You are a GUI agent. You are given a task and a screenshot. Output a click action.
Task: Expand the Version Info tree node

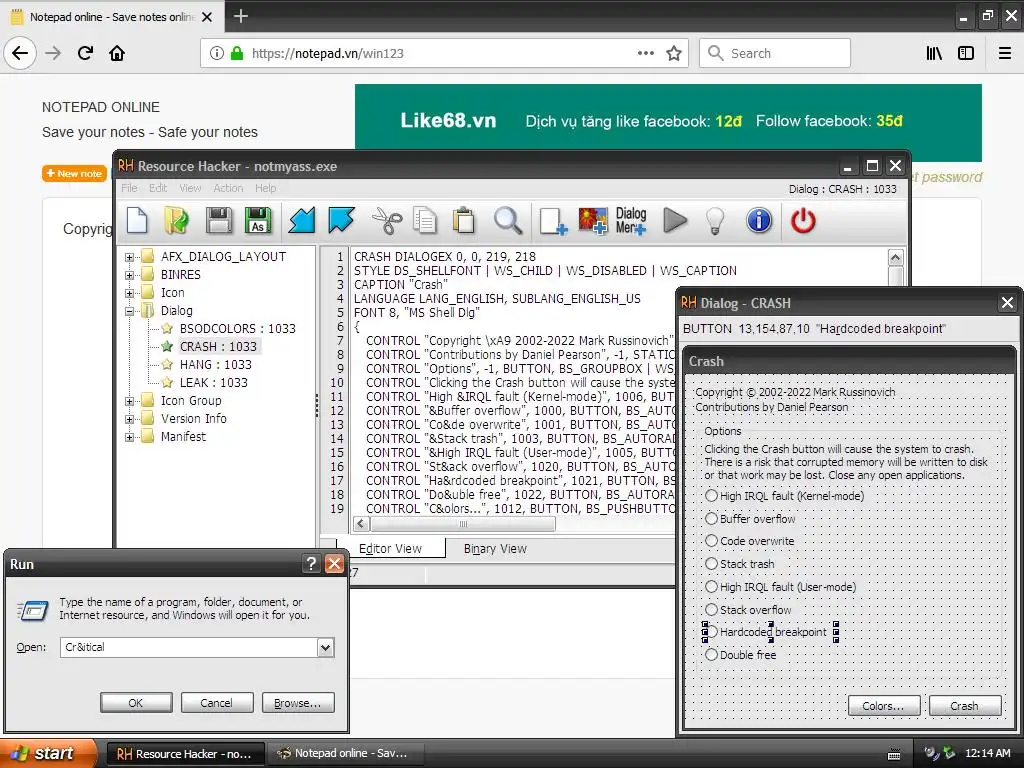[129, 419]
